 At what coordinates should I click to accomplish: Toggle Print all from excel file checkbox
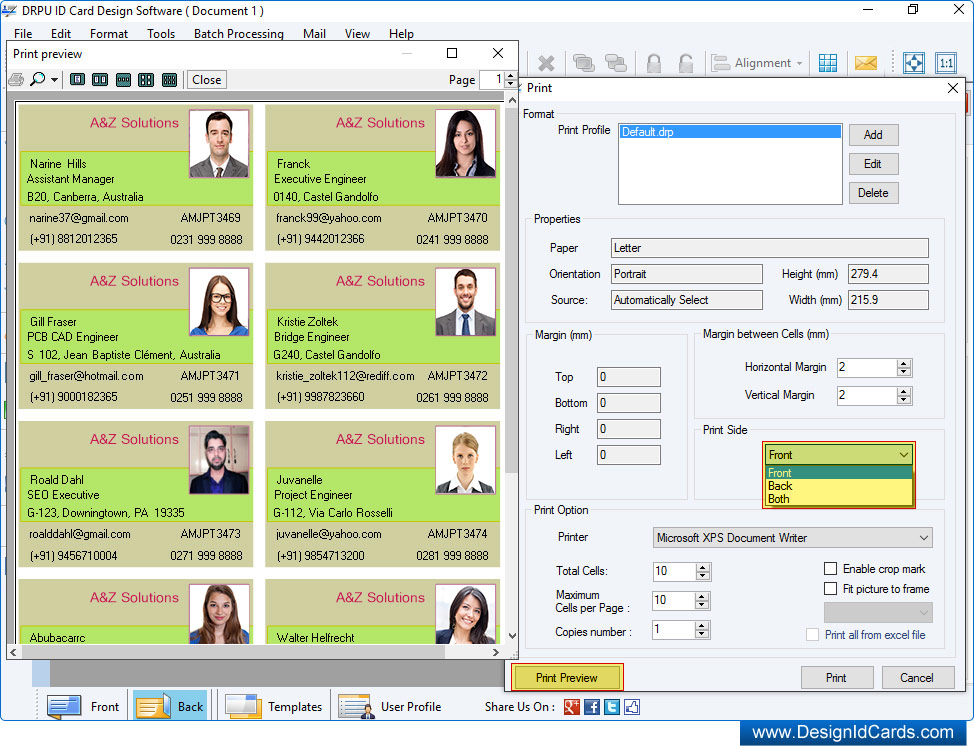coord(812,635)
